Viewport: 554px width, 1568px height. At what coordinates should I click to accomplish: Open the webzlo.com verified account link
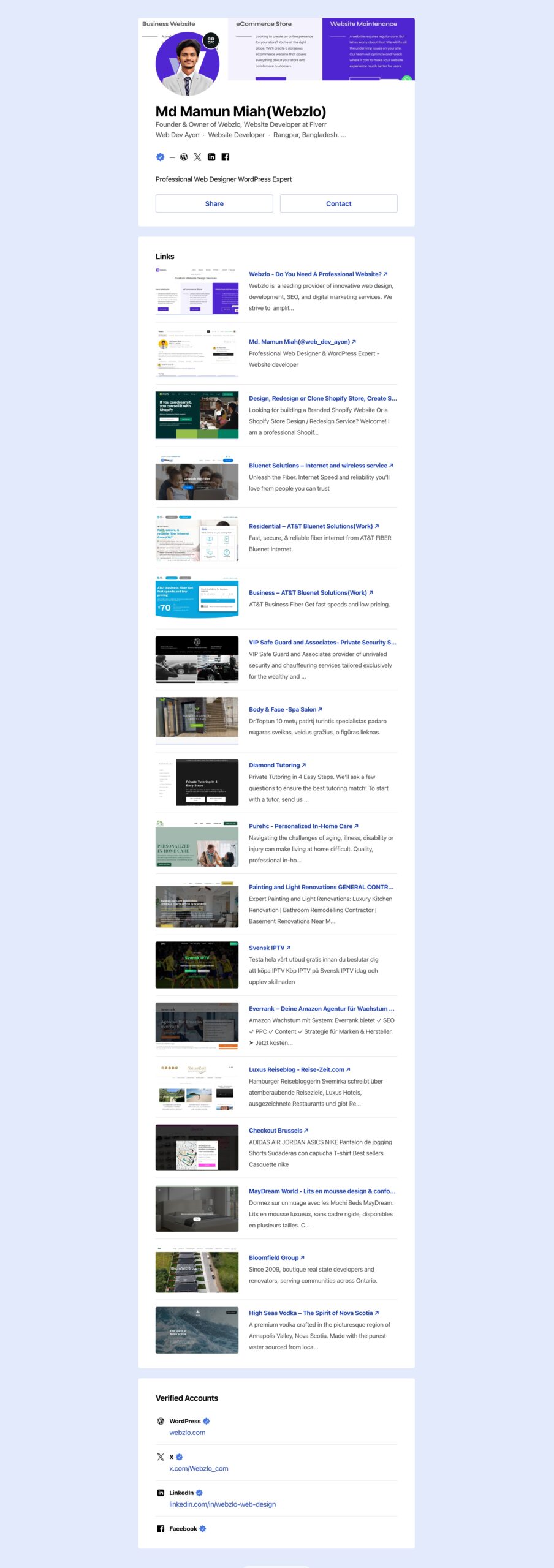coord(188,1433)
